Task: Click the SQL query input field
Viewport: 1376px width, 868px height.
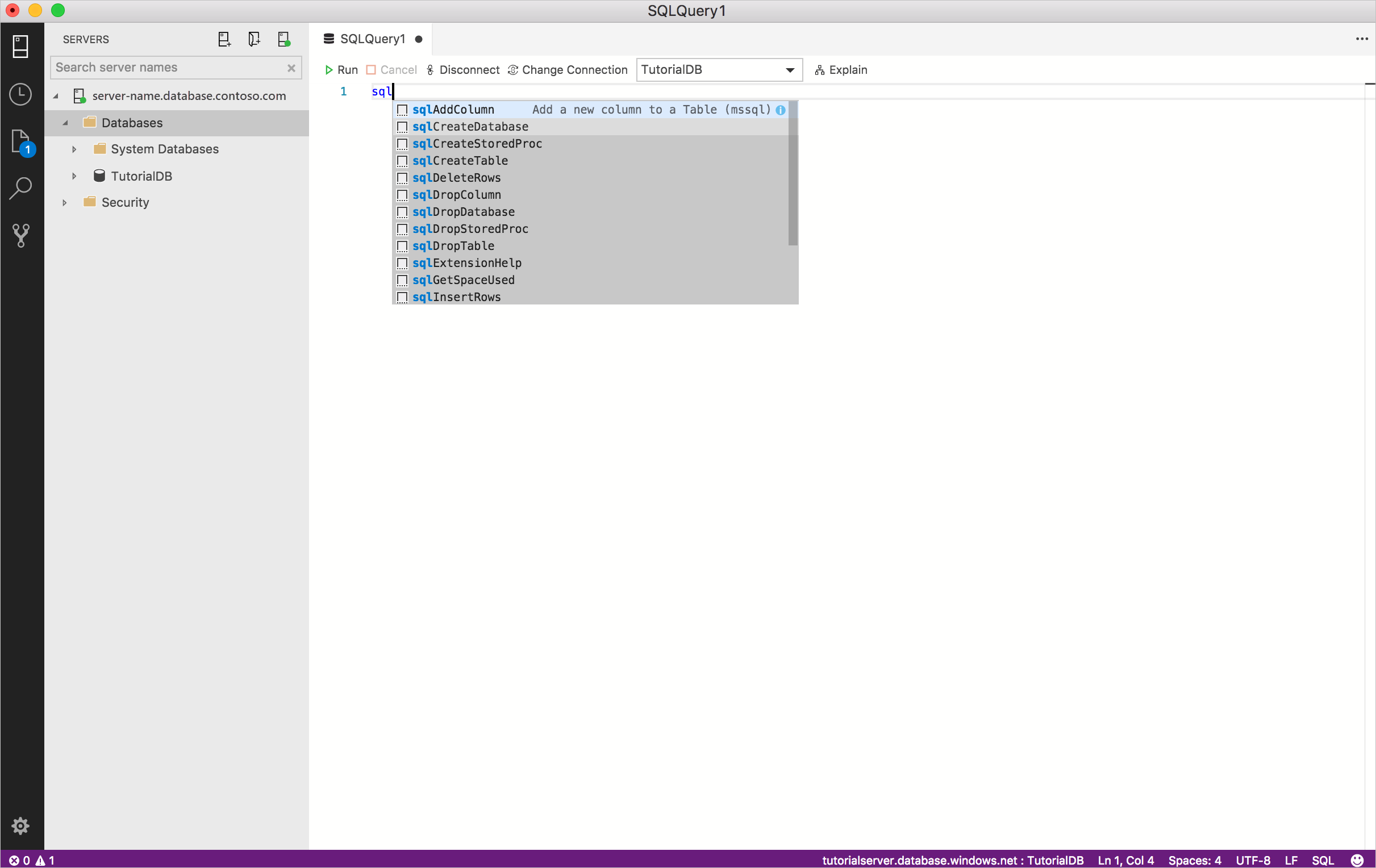Action: click(394, 91)
